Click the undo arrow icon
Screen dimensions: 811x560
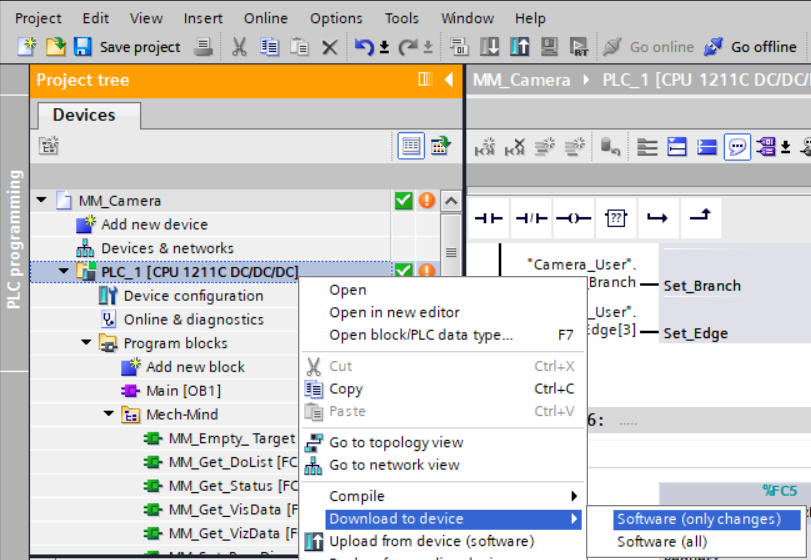pyautogui.click(x=365, y=47)
